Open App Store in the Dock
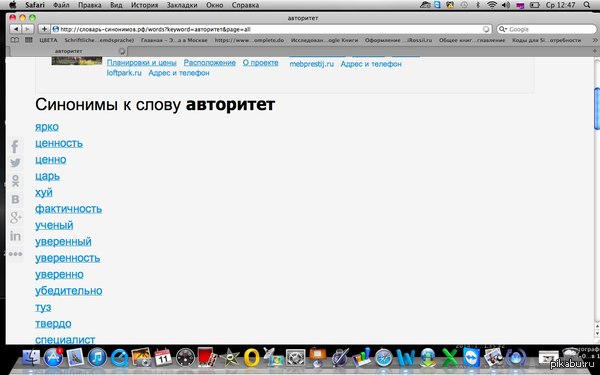This screenshot has width=600, height=375. 53,358
